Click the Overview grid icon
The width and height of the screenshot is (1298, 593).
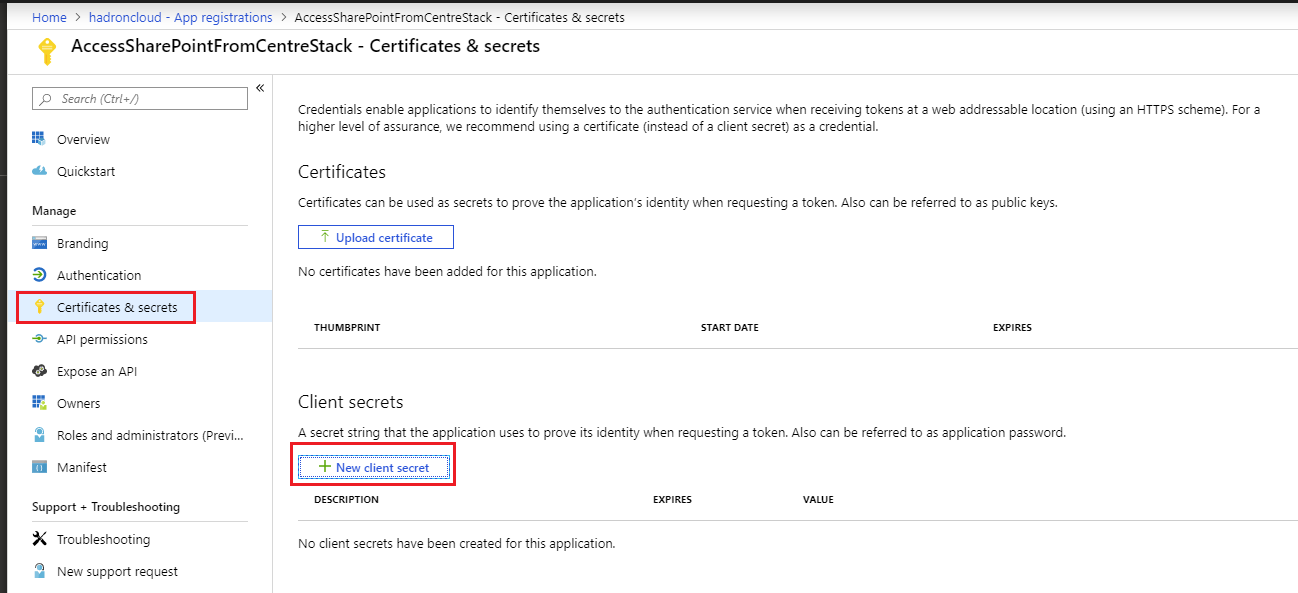39,139
